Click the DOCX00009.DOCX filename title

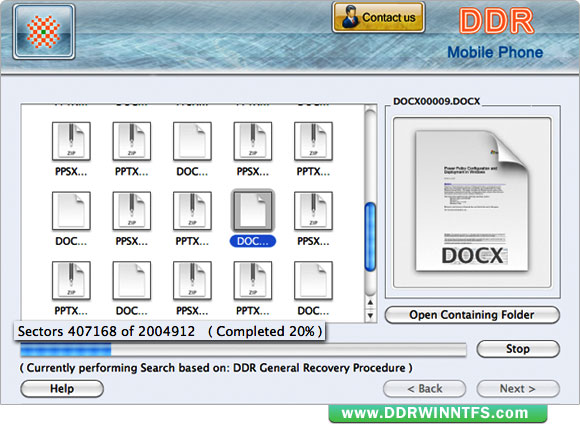[x=436, y=101]
